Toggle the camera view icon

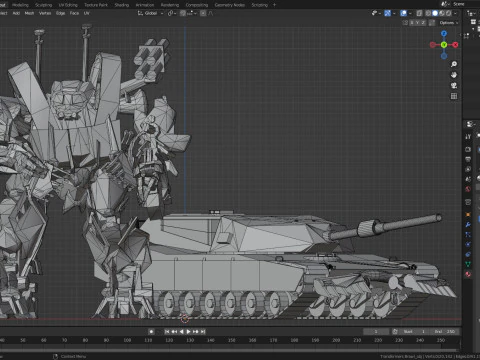click(x=454, y=85)
